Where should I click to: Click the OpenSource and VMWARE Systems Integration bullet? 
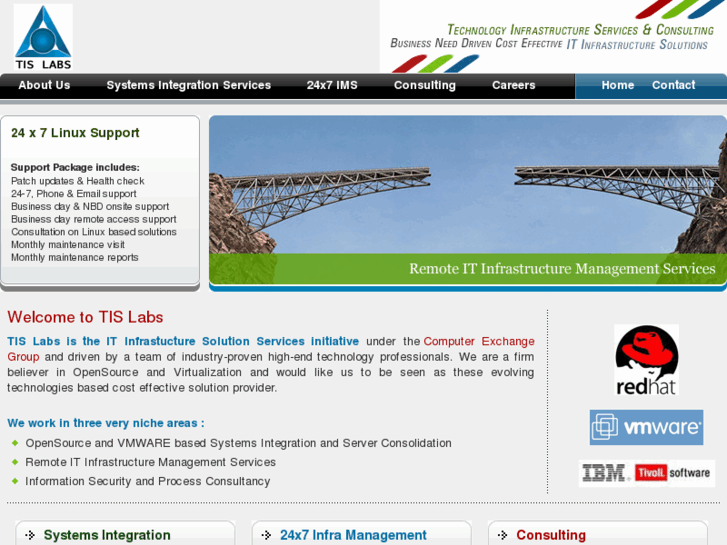(x=238, y=443)
